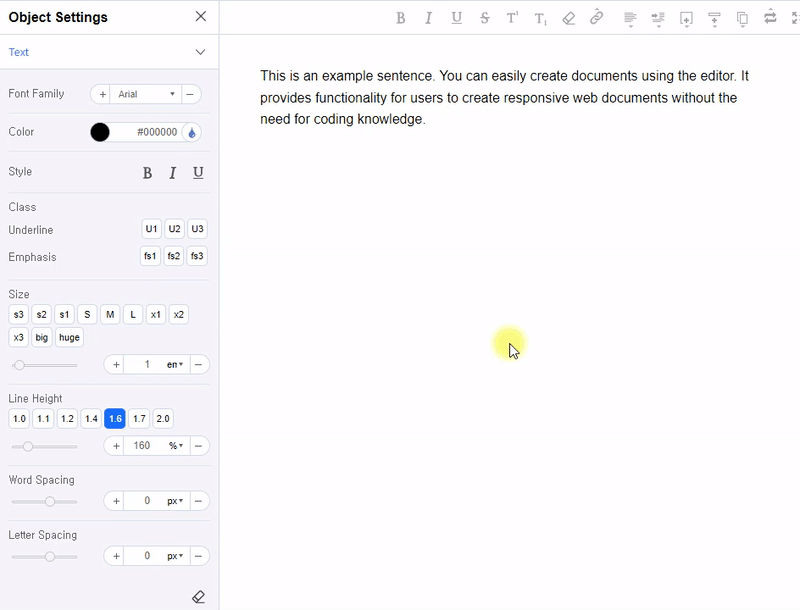Select line height 1.2

[x=67, y=419]
